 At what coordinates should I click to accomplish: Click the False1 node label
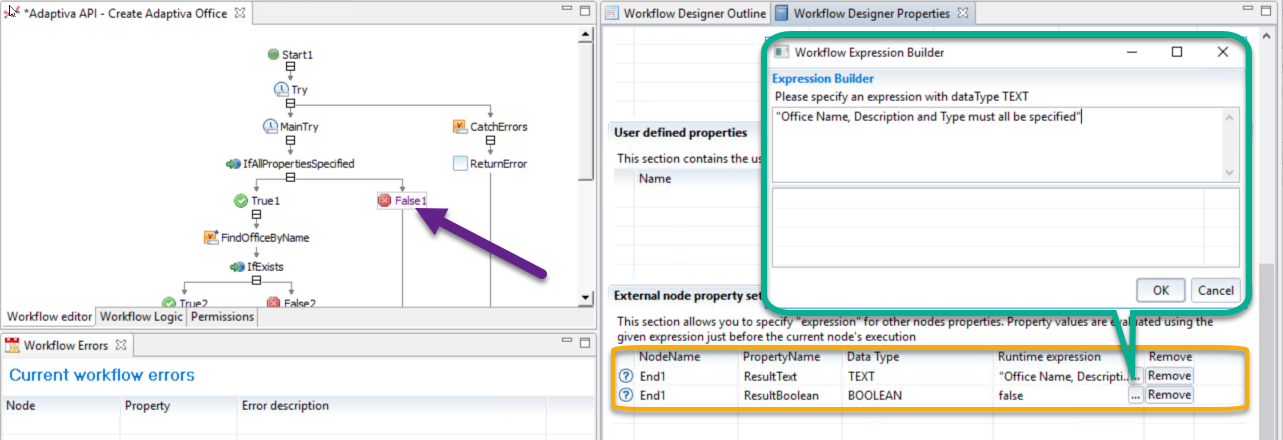[411, 201]
